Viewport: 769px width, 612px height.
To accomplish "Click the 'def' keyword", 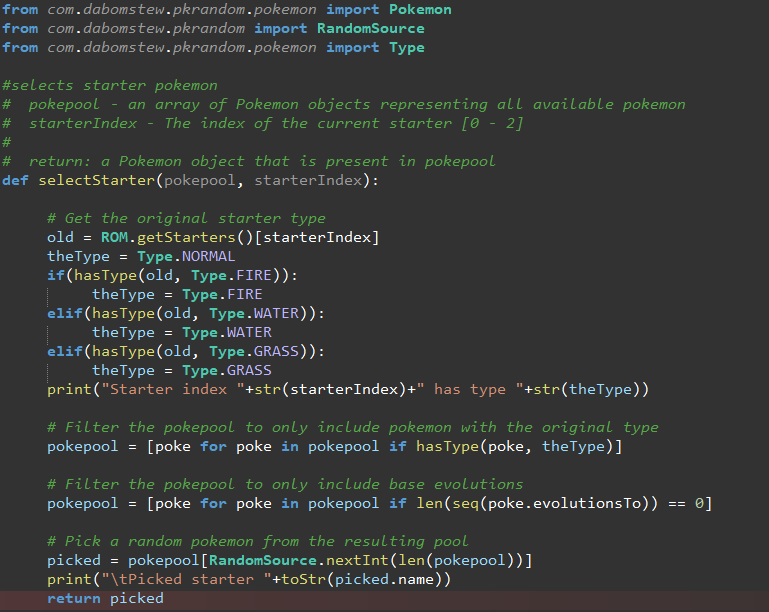I will pyautogui.click(x=15, y=180).
